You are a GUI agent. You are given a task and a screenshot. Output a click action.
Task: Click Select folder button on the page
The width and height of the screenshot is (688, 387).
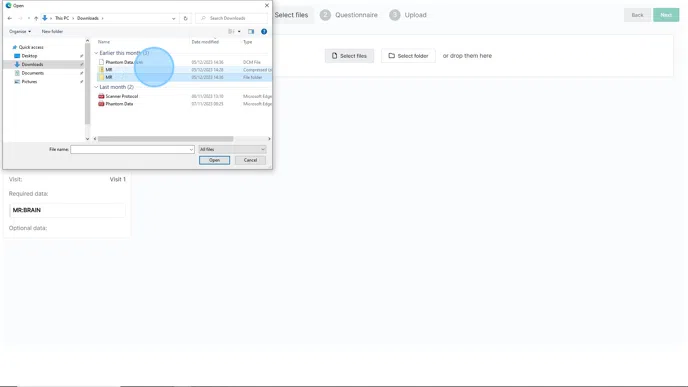click(408, 56)
